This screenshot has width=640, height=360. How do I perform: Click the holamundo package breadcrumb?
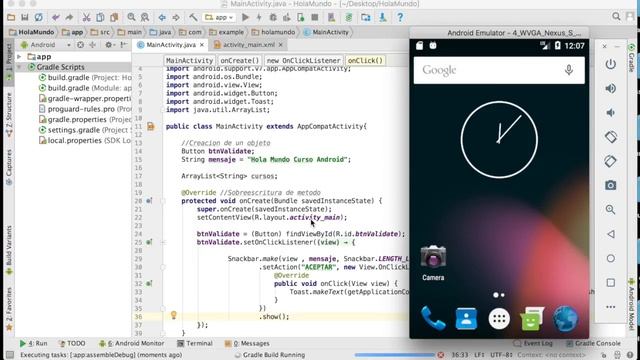[273, 32]
